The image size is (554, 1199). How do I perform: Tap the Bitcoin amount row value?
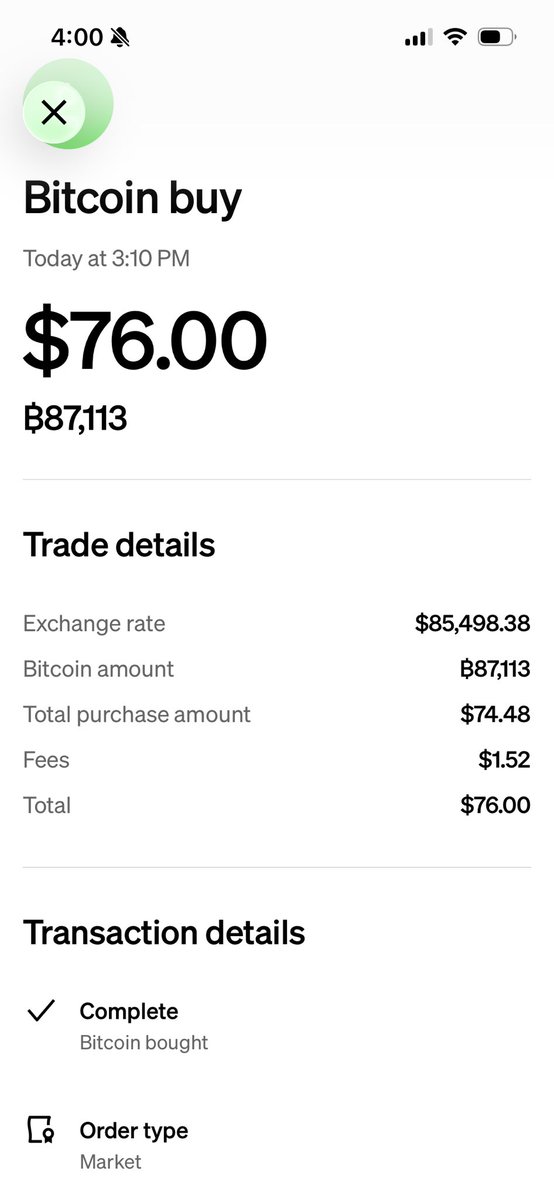[x=495, y=669]
